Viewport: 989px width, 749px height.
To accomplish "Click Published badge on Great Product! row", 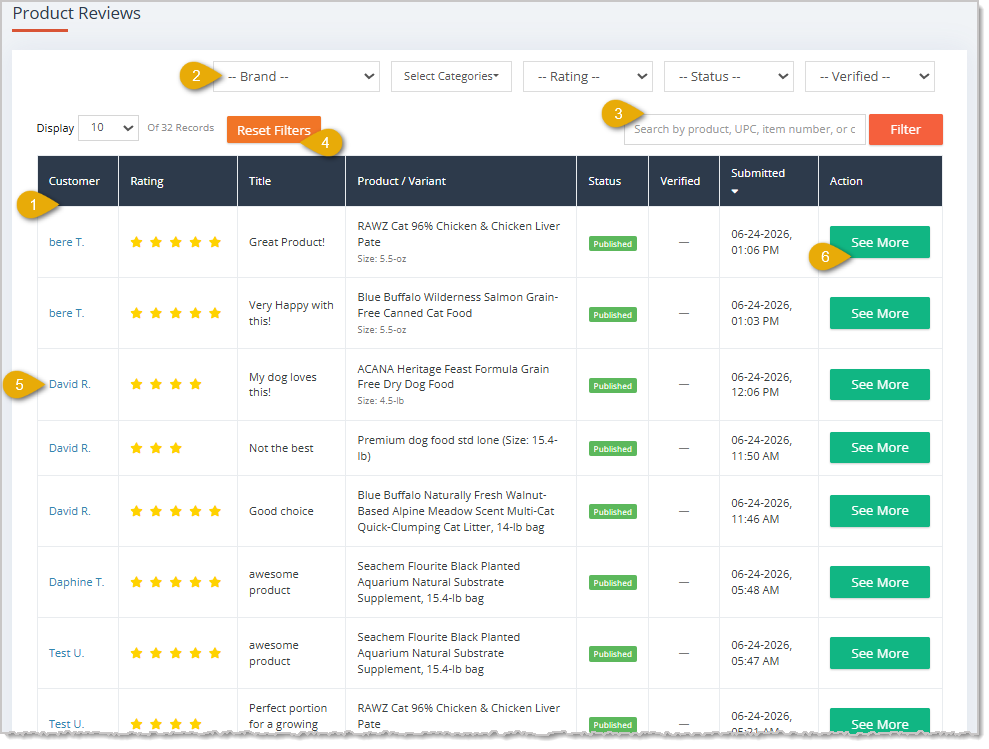I will click(x=612, y=244).
